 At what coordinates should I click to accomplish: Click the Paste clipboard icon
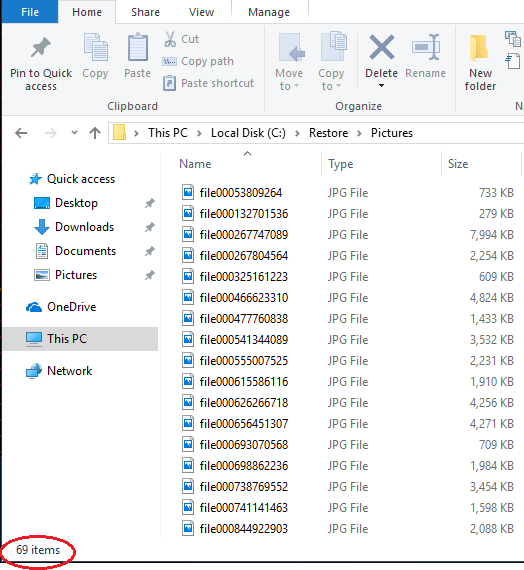138,47
